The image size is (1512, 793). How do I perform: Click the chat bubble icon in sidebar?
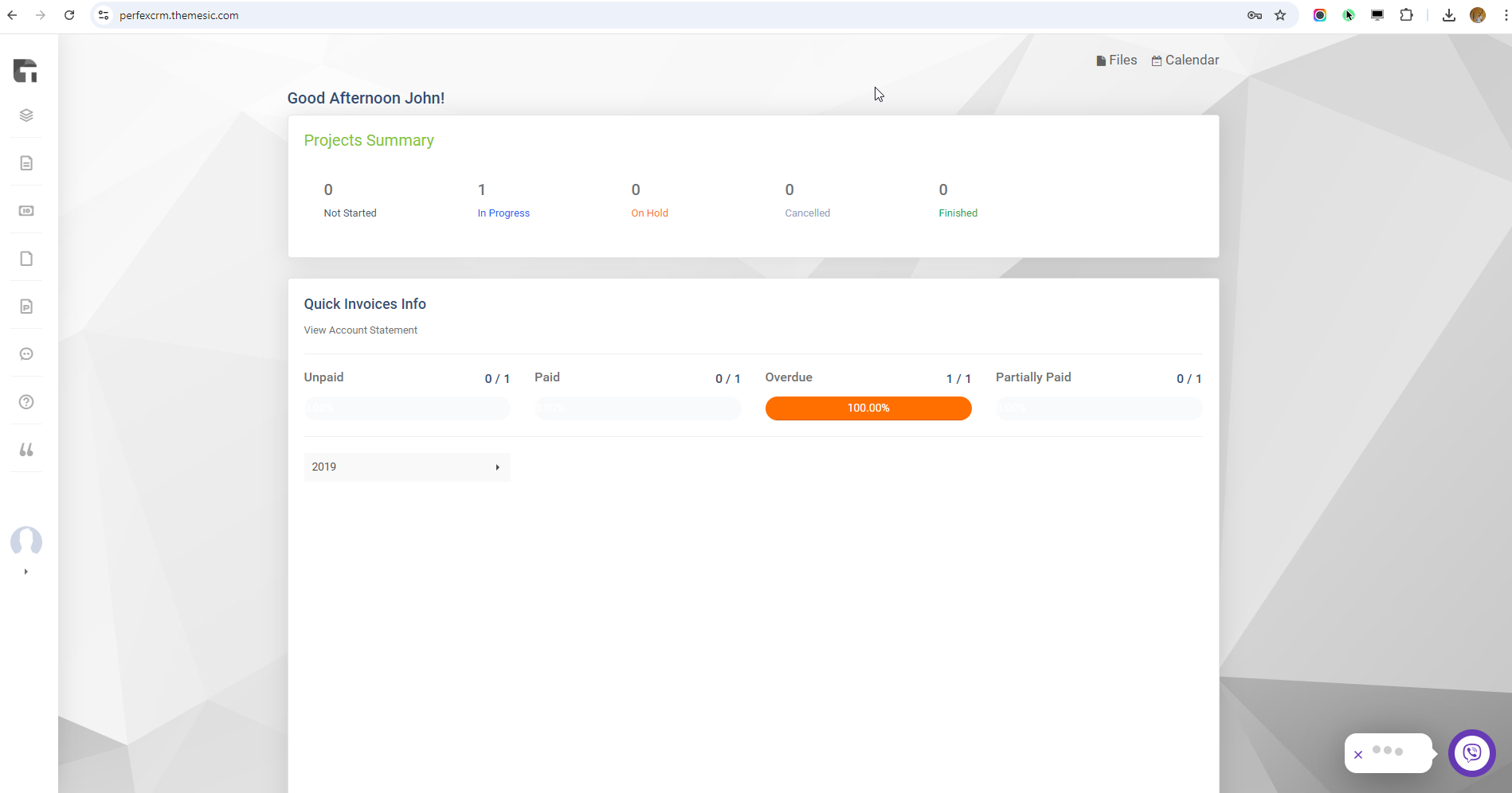[x=26, y=354]
